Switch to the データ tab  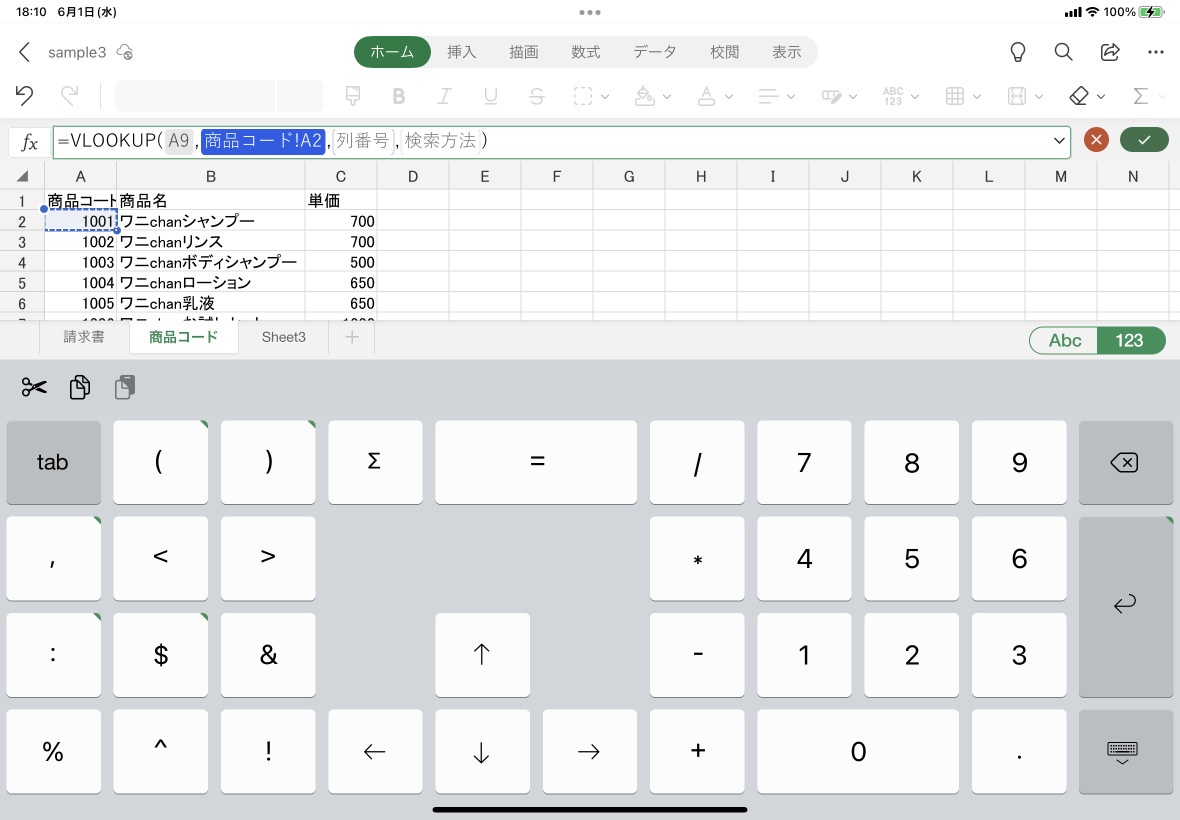pos(655,52)
